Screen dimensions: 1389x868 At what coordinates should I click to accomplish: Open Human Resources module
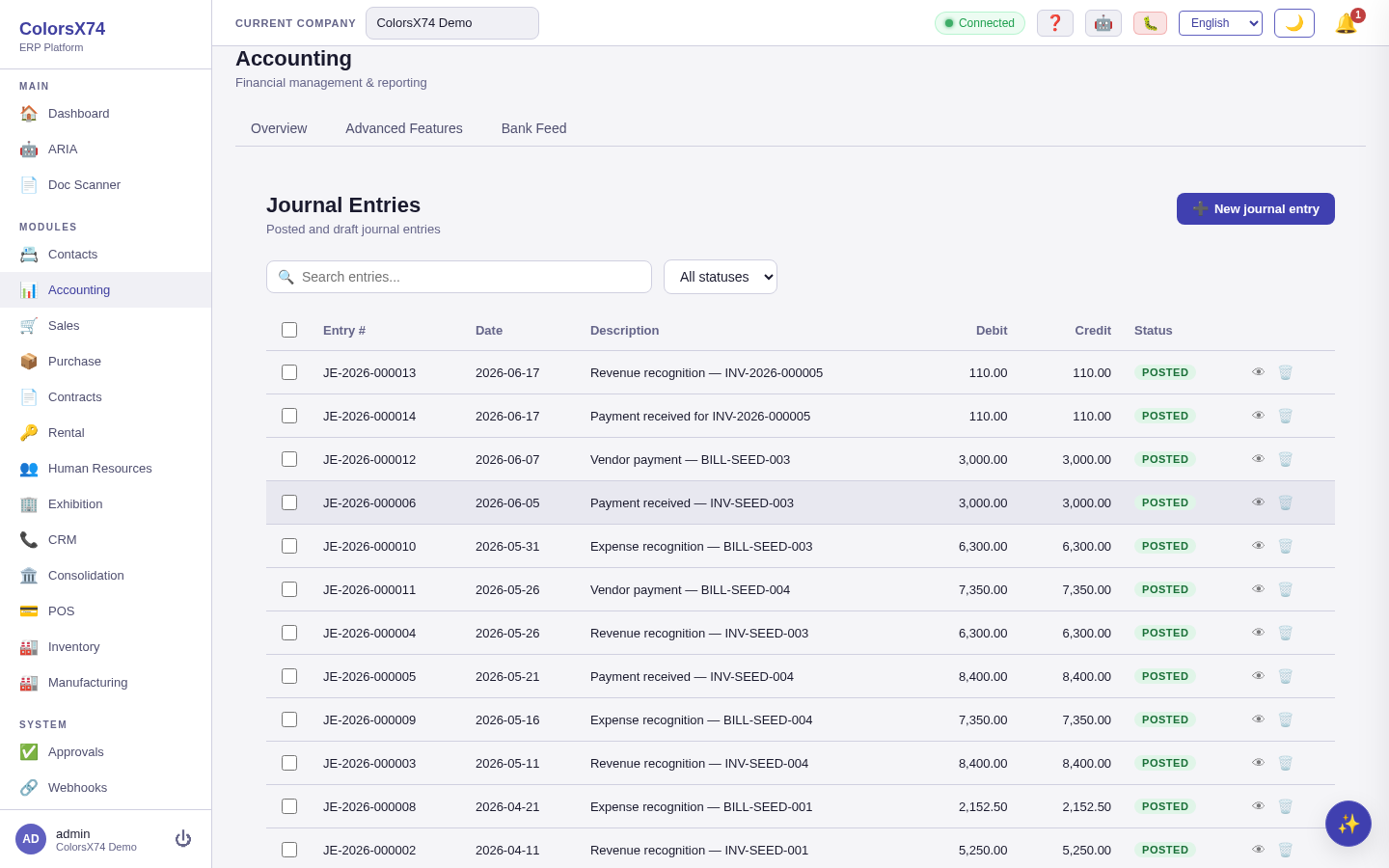point(106,468)
